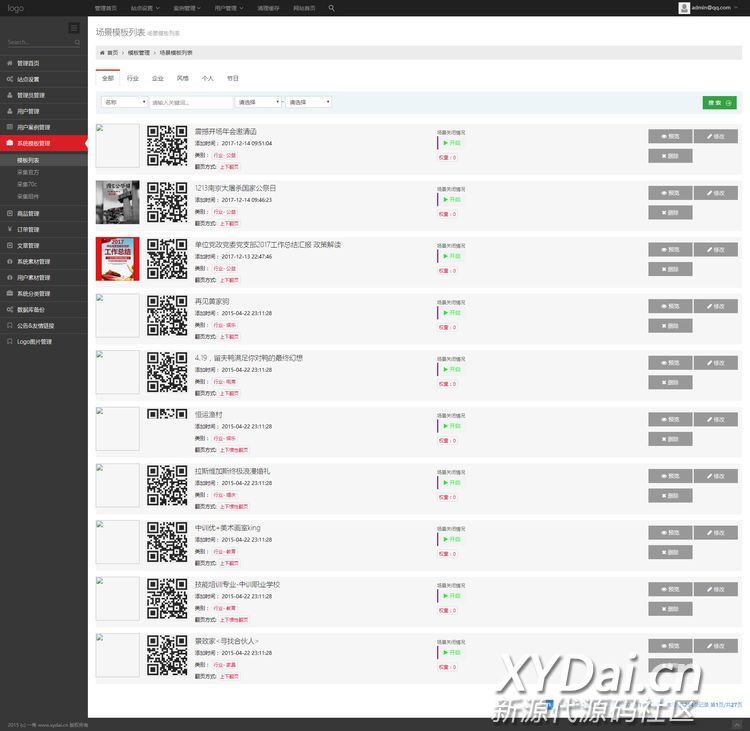Open 模板列表 sidebar submenu item

pos(28,160)
